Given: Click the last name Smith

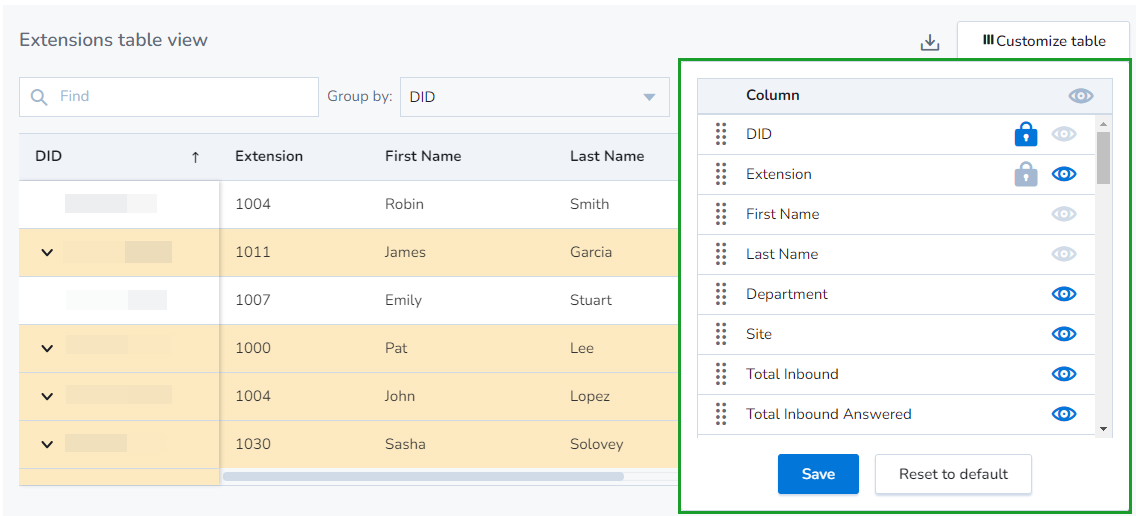Looking at the screenshot, I should click(590, 204).
